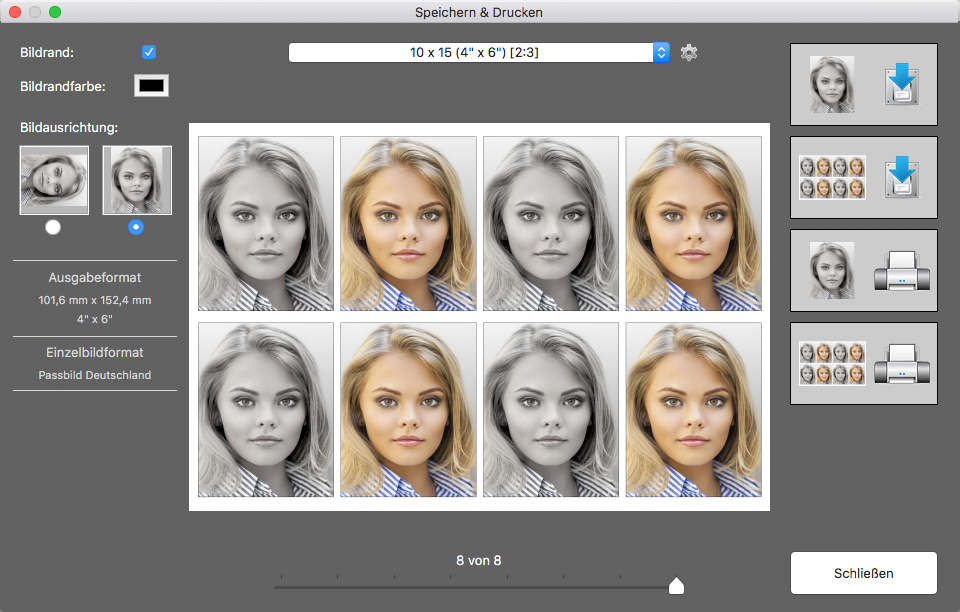The width and height of the screenshot is (960, 612).
Task: Open the 10 x 15 paper format dropdown
Action: tap(479, 53)
